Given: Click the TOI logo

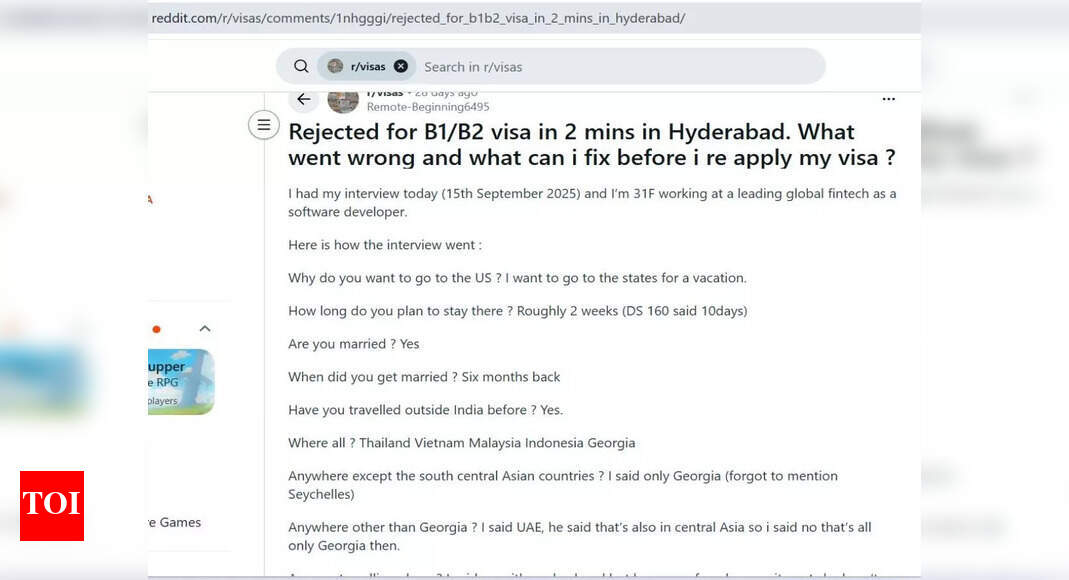Looking at the screenshot, I should [52, 505].
